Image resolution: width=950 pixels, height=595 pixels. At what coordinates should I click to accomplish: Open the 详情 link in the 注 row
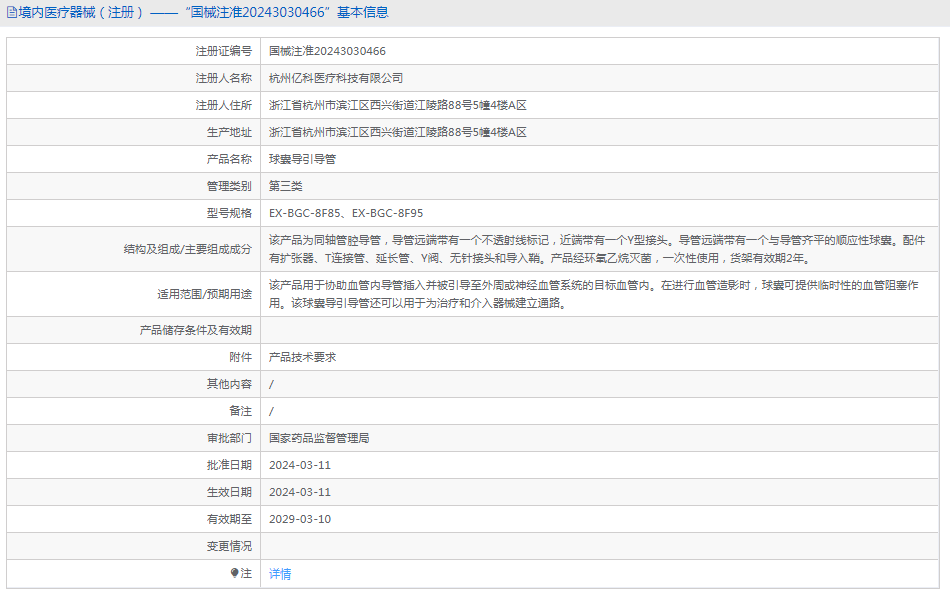(280, 573)
